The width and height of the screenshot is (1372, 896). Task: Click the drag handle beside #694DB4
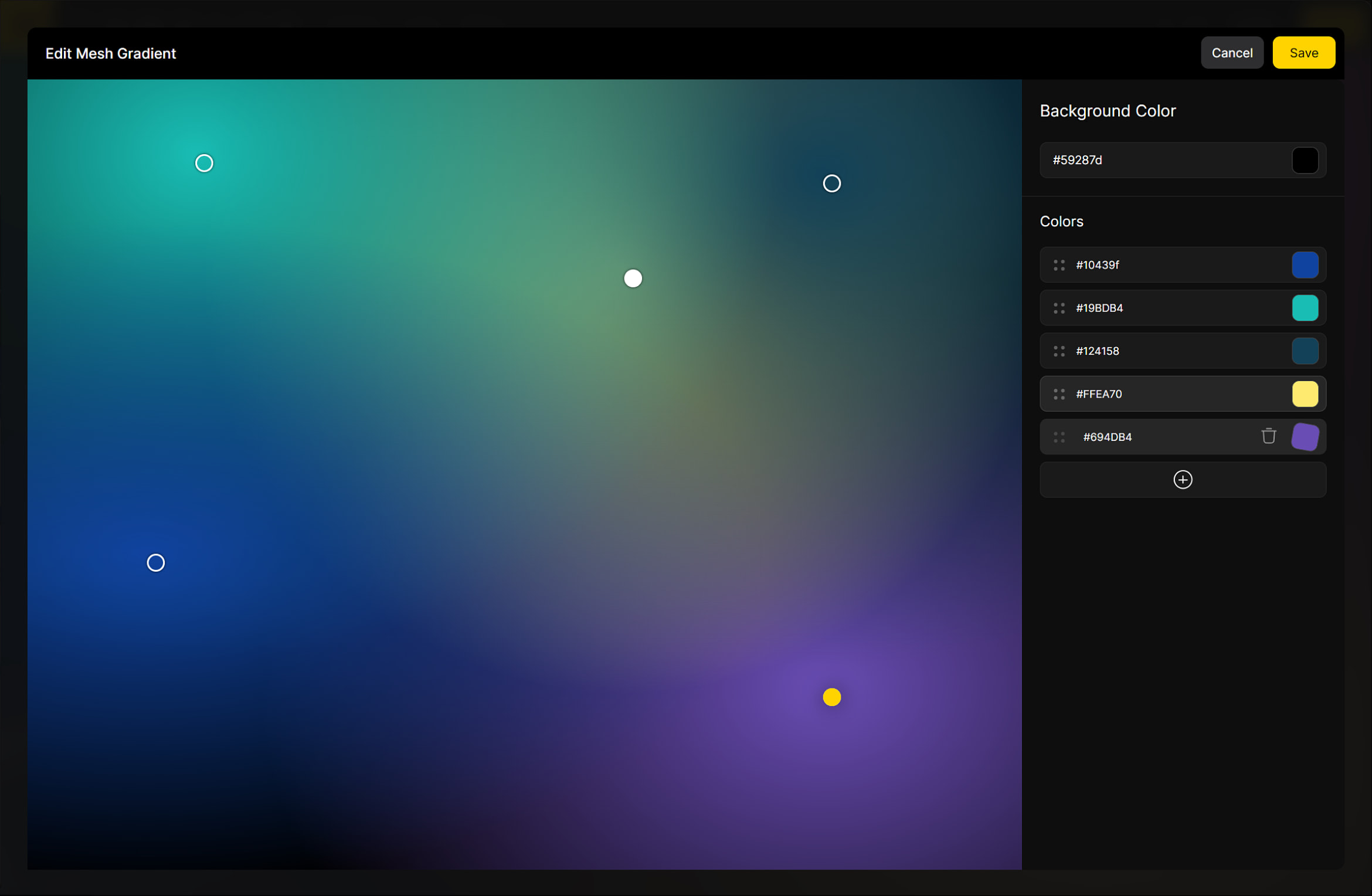1059,437
